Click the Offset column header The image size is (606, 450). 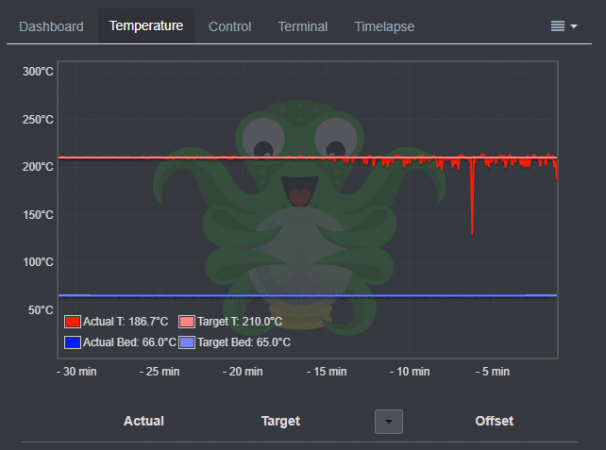click(494, 421)
